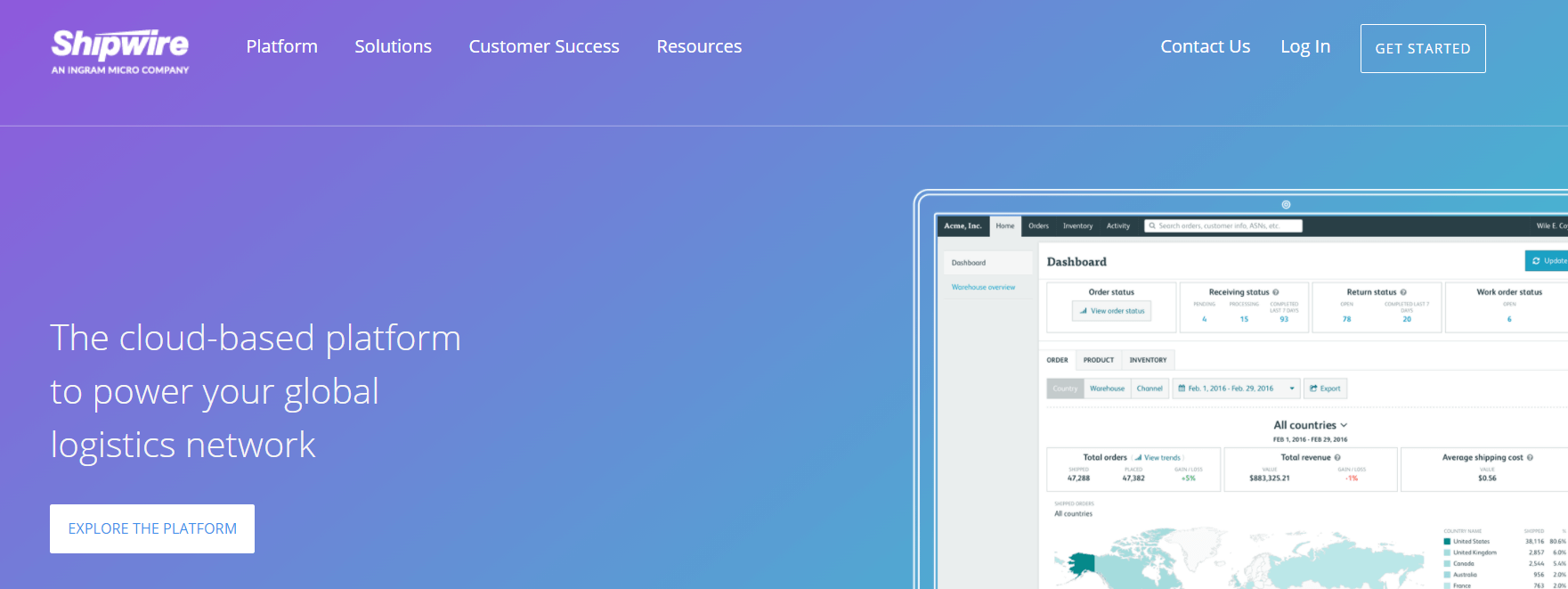
Task: Open the Platform navigation menu
Action: click(x=281, y=46)
